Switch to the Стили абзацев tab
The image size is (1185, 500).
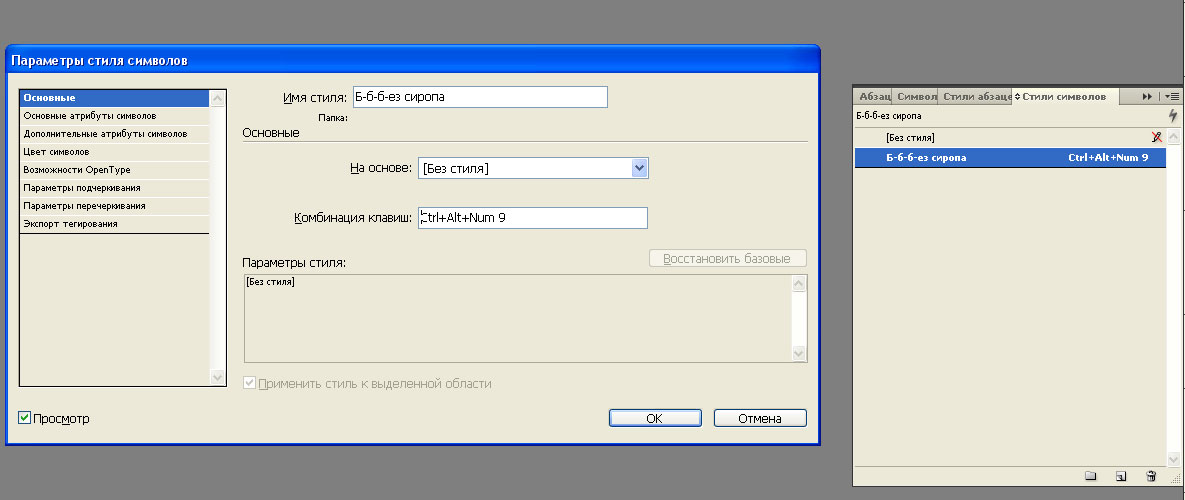tap(977, 97)
